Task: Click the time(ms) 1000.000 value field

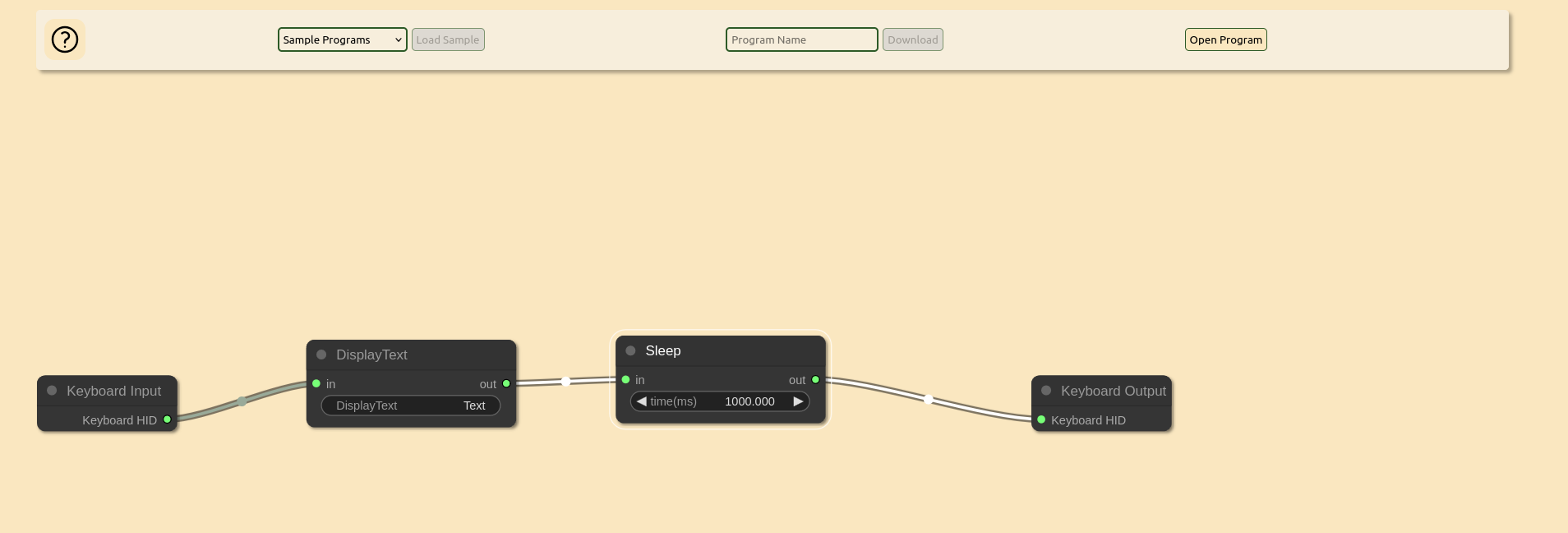Action: coord(749,401)
